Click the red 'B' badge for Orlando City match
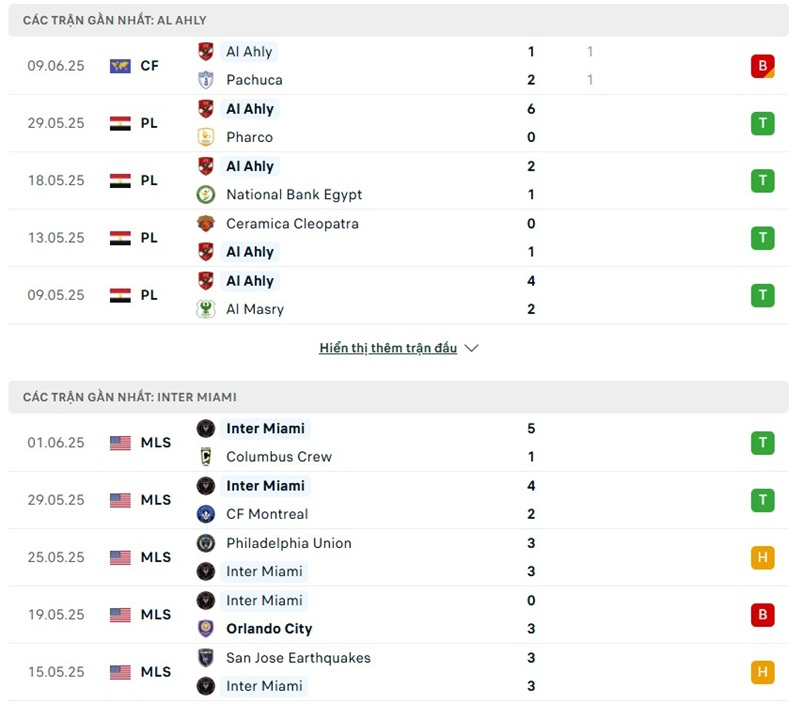The image size is (800, 703). pyautogui.click(x=763, y=615)
